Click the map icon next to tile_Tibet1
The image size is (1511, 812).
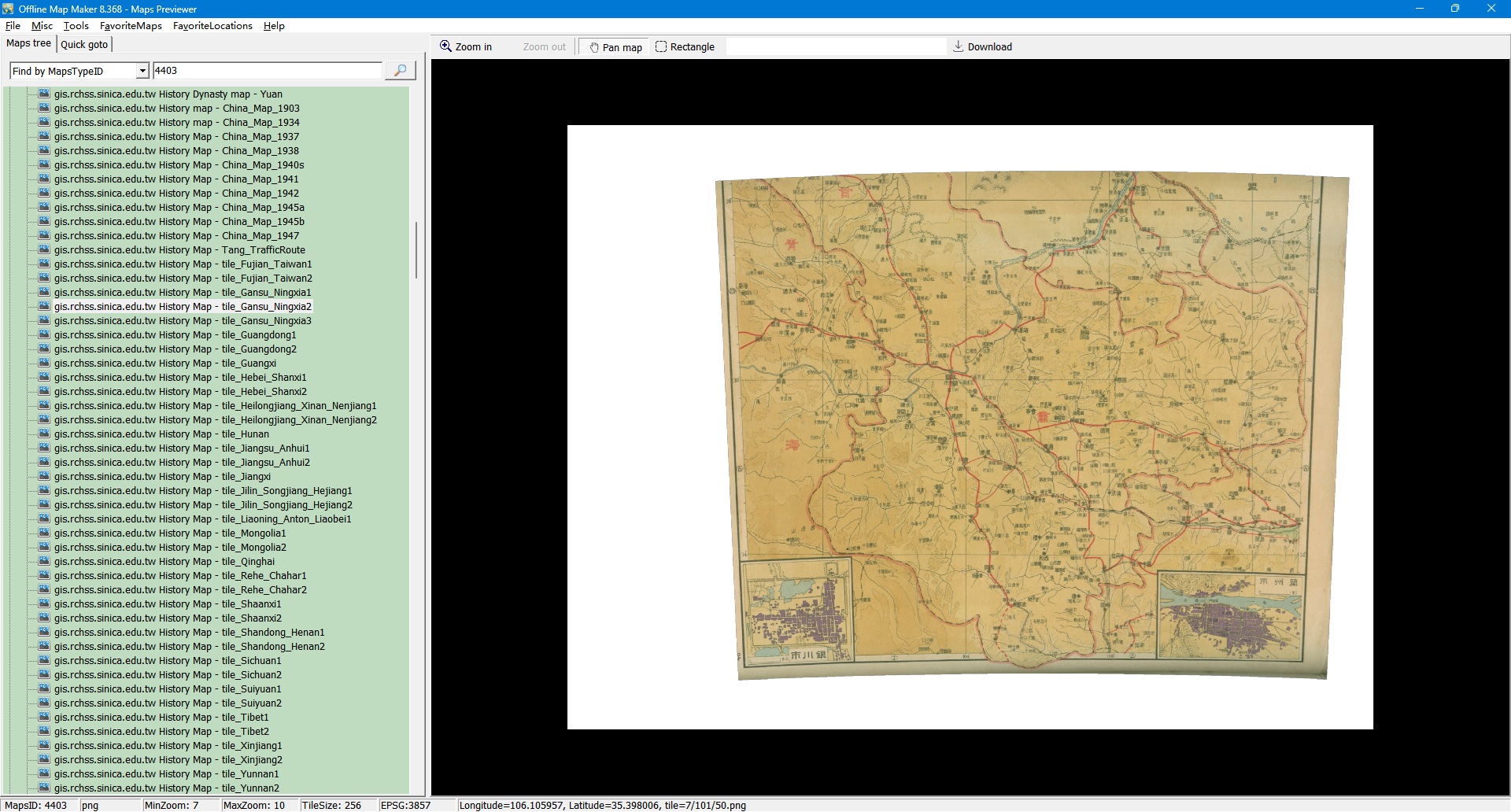click(x=44, y=718)
